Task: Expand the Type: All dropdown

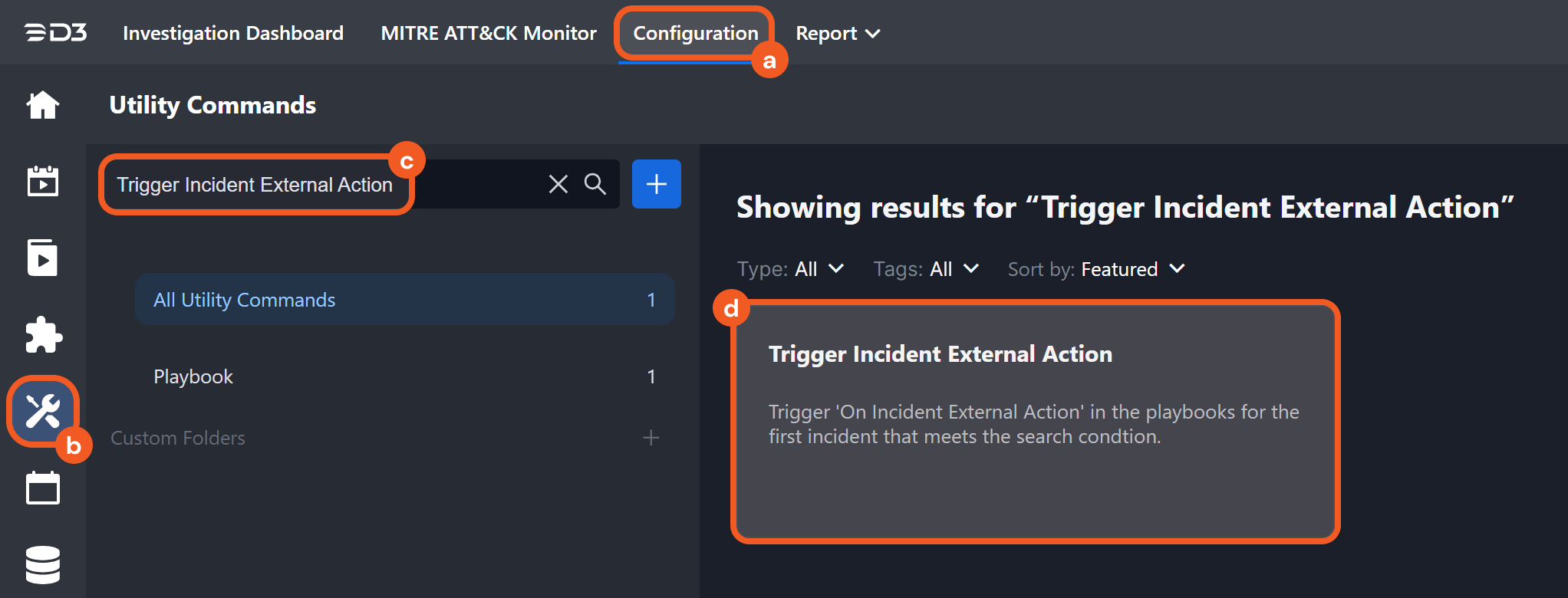Action: (x=791, y=269)
